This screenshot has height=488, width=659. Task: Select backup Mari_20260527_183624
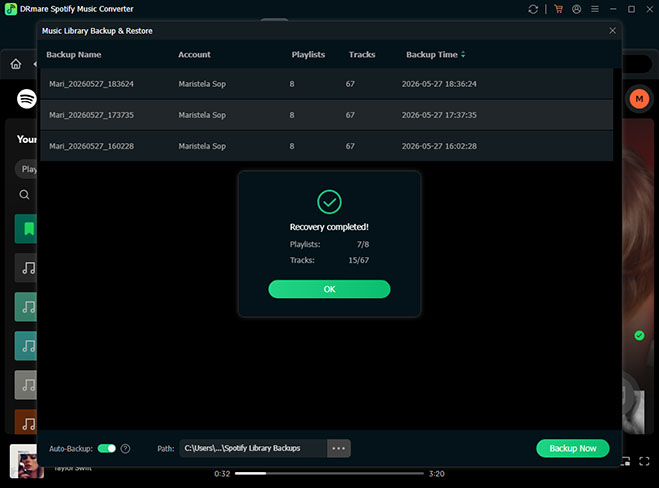point(327,84)
